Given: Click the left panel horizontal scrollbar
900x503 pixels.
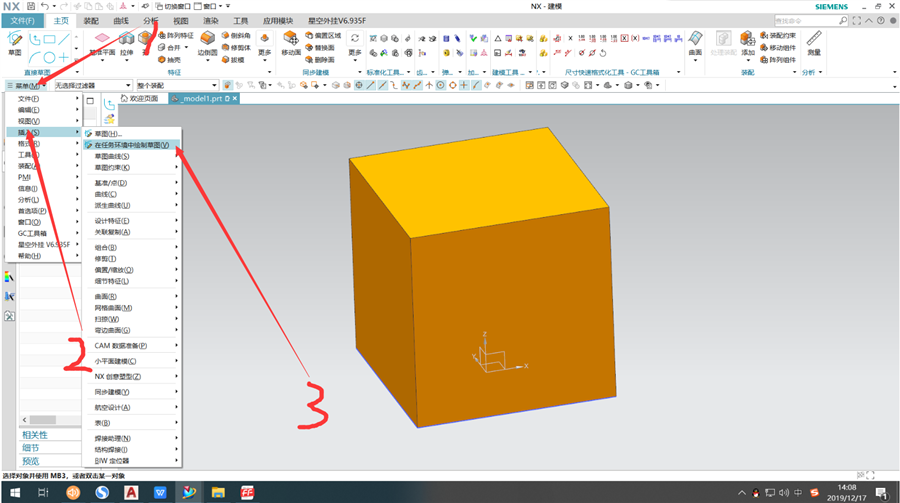Looking at the screenshot, I should 51,420.
